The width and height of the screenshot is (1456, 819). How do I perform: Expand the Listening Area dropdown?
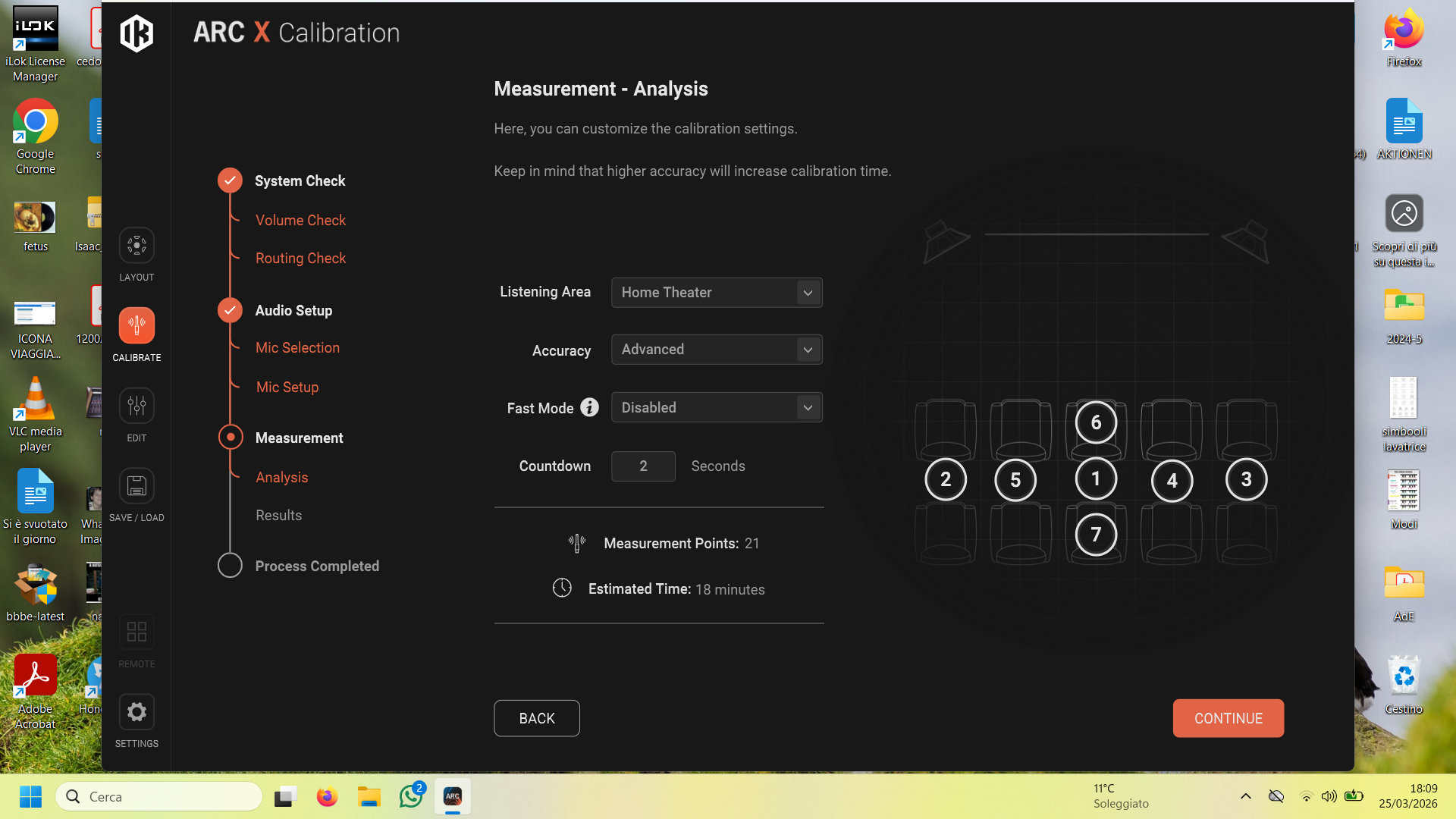[717, 293]
